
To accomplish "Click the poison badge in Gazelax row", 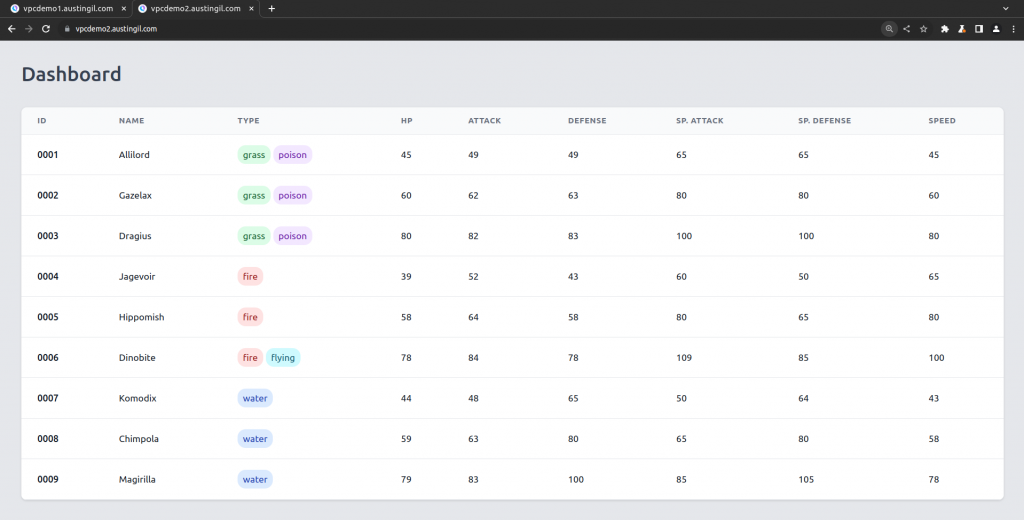I will tap(293, 195).
